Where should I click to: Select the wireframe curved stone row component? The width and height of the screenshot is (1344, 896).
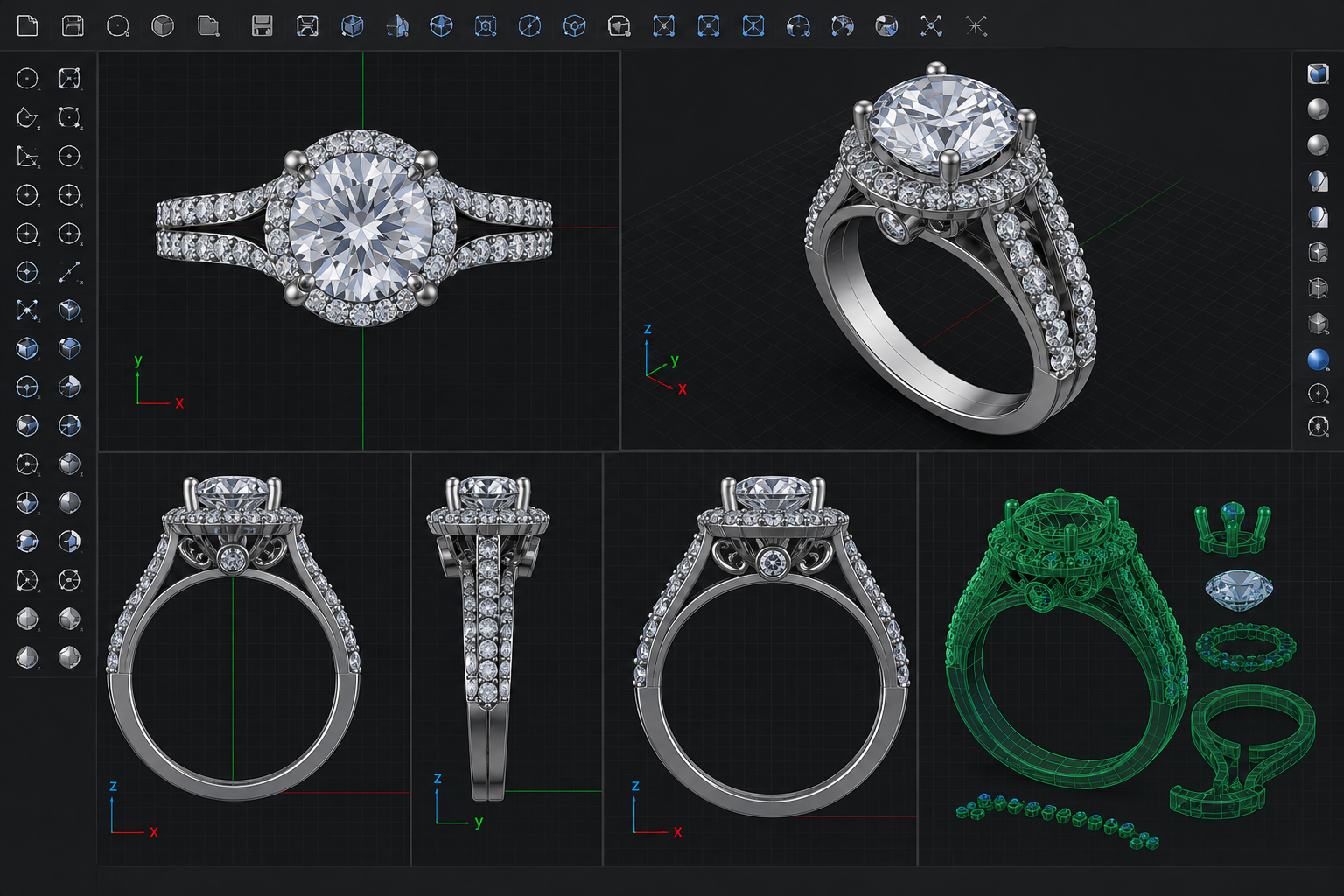coord(1057,821)
